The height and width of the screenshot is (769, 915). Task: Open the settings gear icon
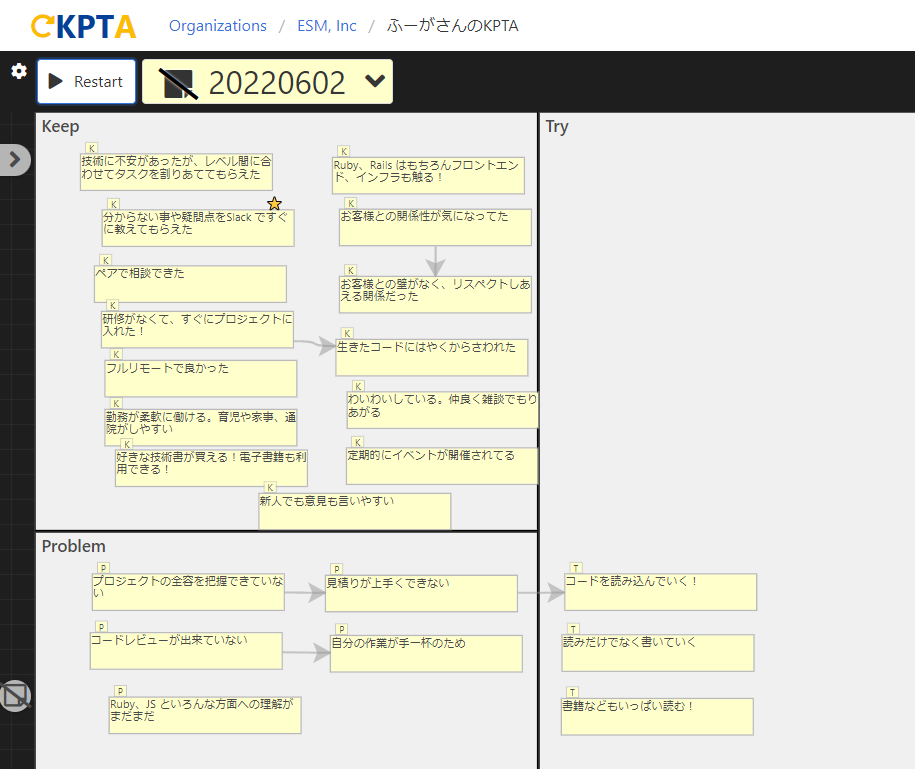tap(19, 71)
